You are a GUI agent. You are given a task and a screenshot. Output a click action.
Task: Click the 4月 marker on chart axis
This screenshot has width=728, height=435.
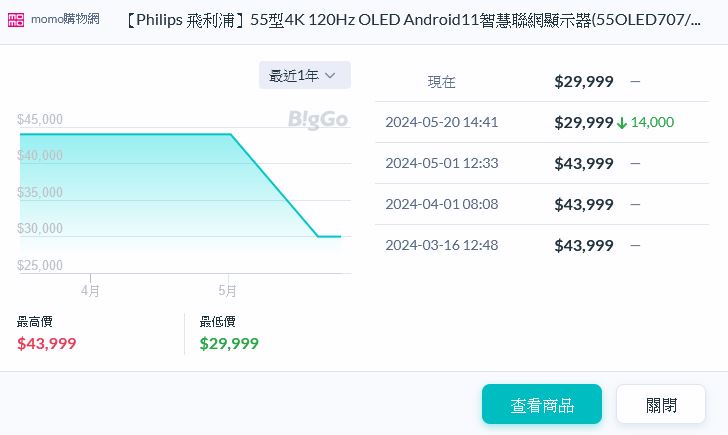(90, 292)
